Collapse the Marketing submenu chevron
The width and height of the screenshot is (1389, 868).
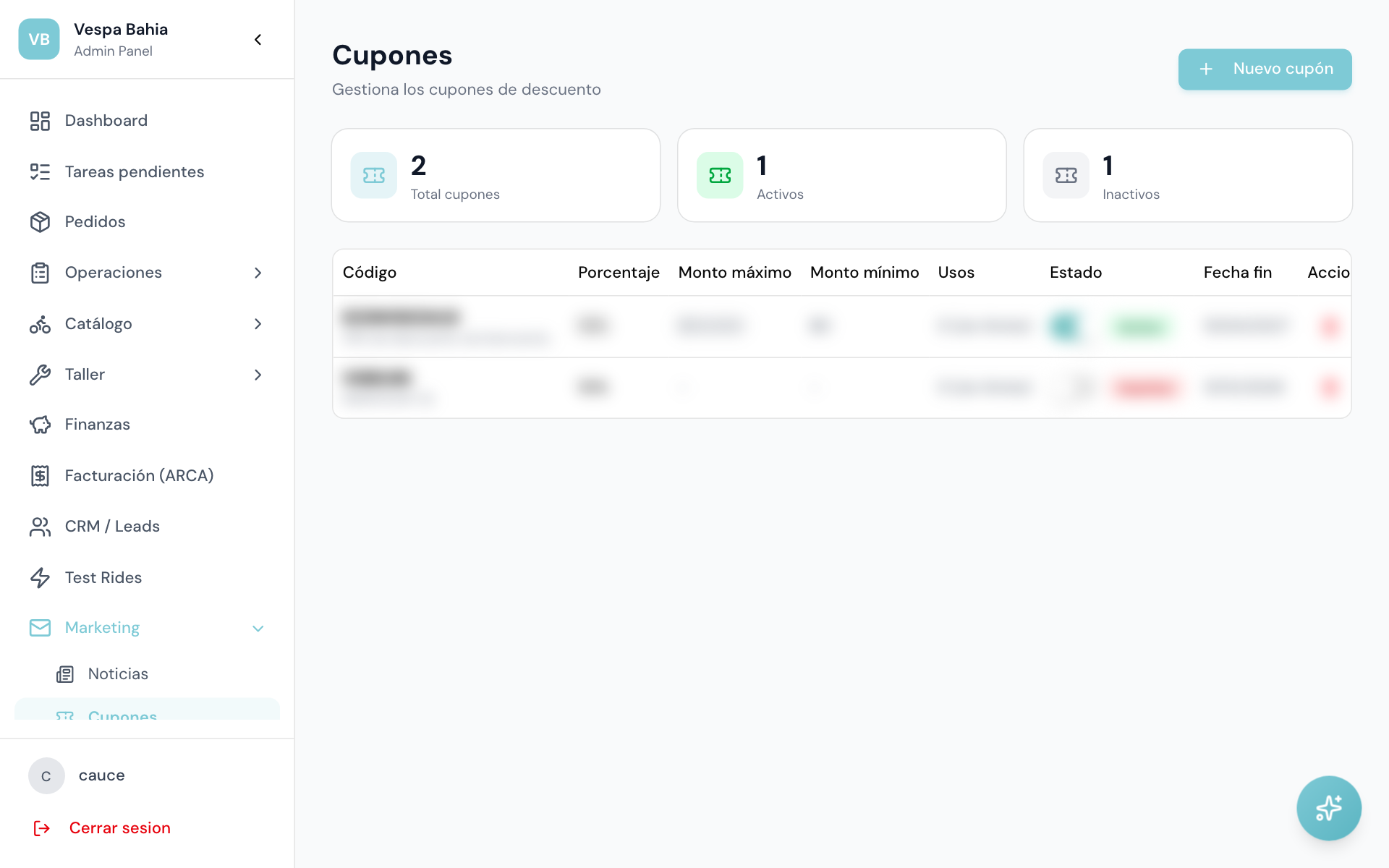(258, 629)
